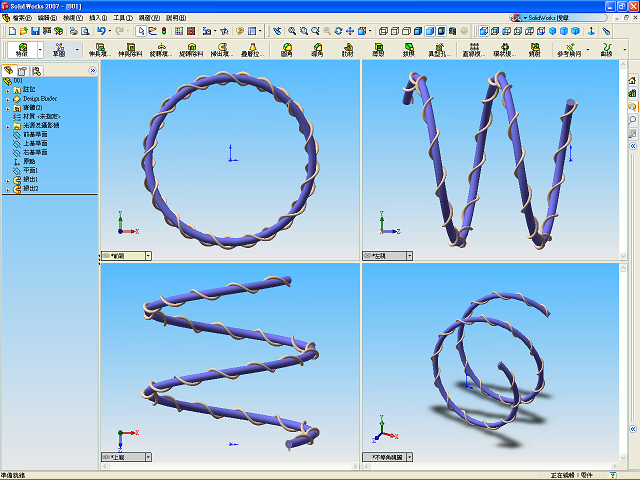Select the Extruded Cut (伸長除料) tool
This screenshot has height=480, width=640.
pyautogui.click(x=131, y=50)
